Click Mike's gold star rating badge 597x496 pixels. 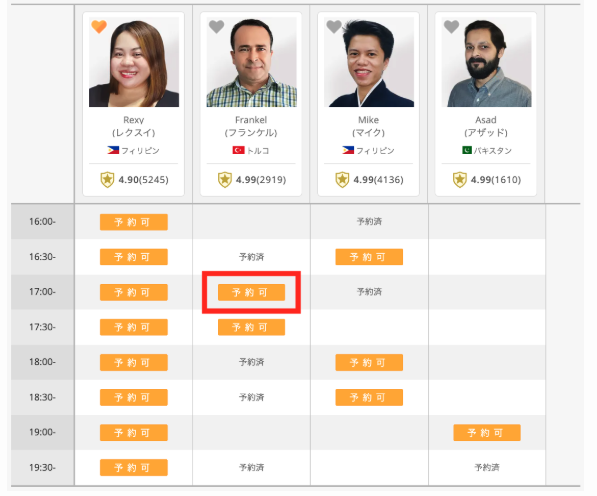pos(342,180)
